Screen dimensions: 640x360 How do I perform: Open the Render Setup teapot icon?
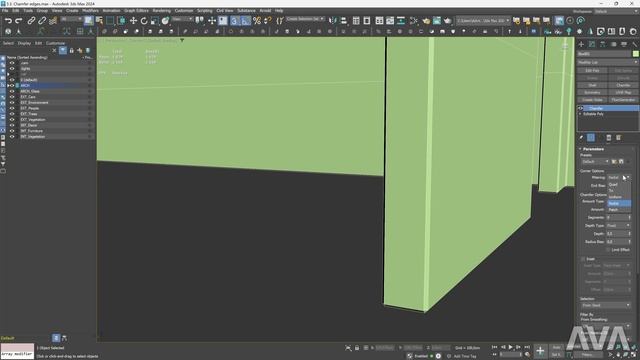point(426,20)
